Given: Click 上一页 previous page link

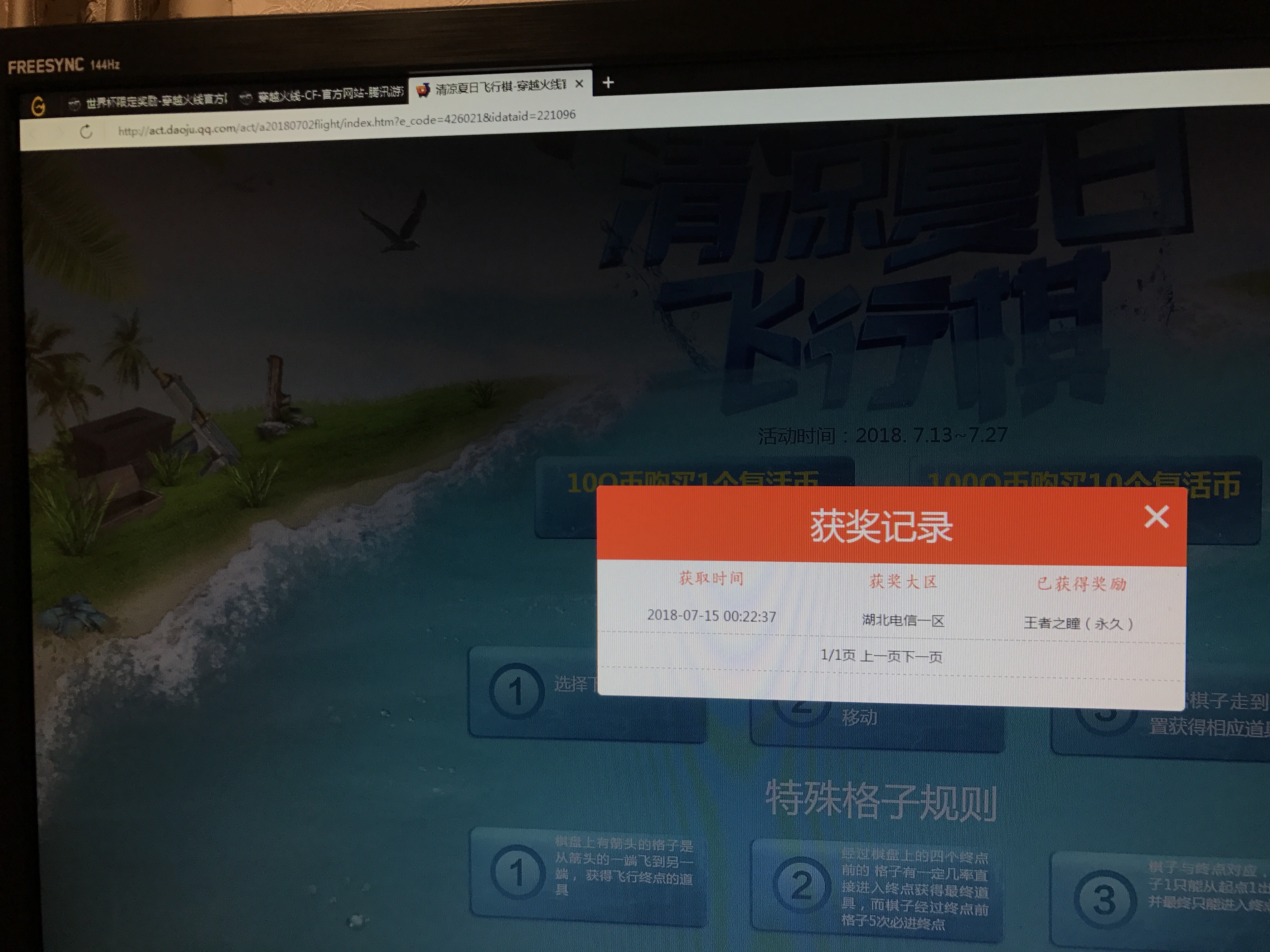Looking at the screenshot, I should click(x=880, y=656).
